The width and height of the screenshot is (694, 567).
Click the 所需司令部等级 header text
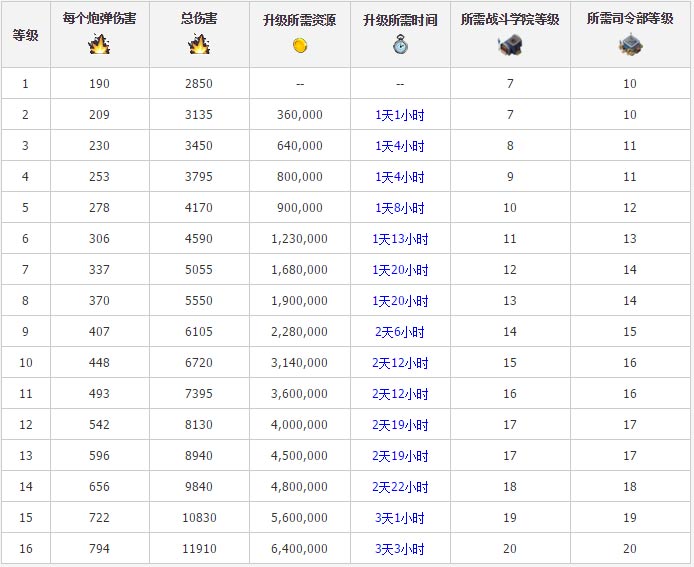click(x=630, y=19)
